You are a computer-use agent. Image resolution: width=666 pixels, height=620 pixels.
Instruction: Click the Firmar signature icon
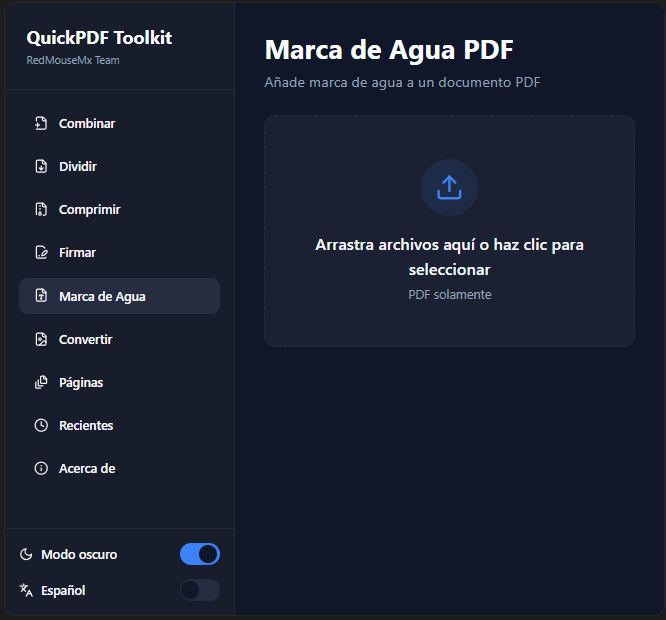tap(41, 253)
